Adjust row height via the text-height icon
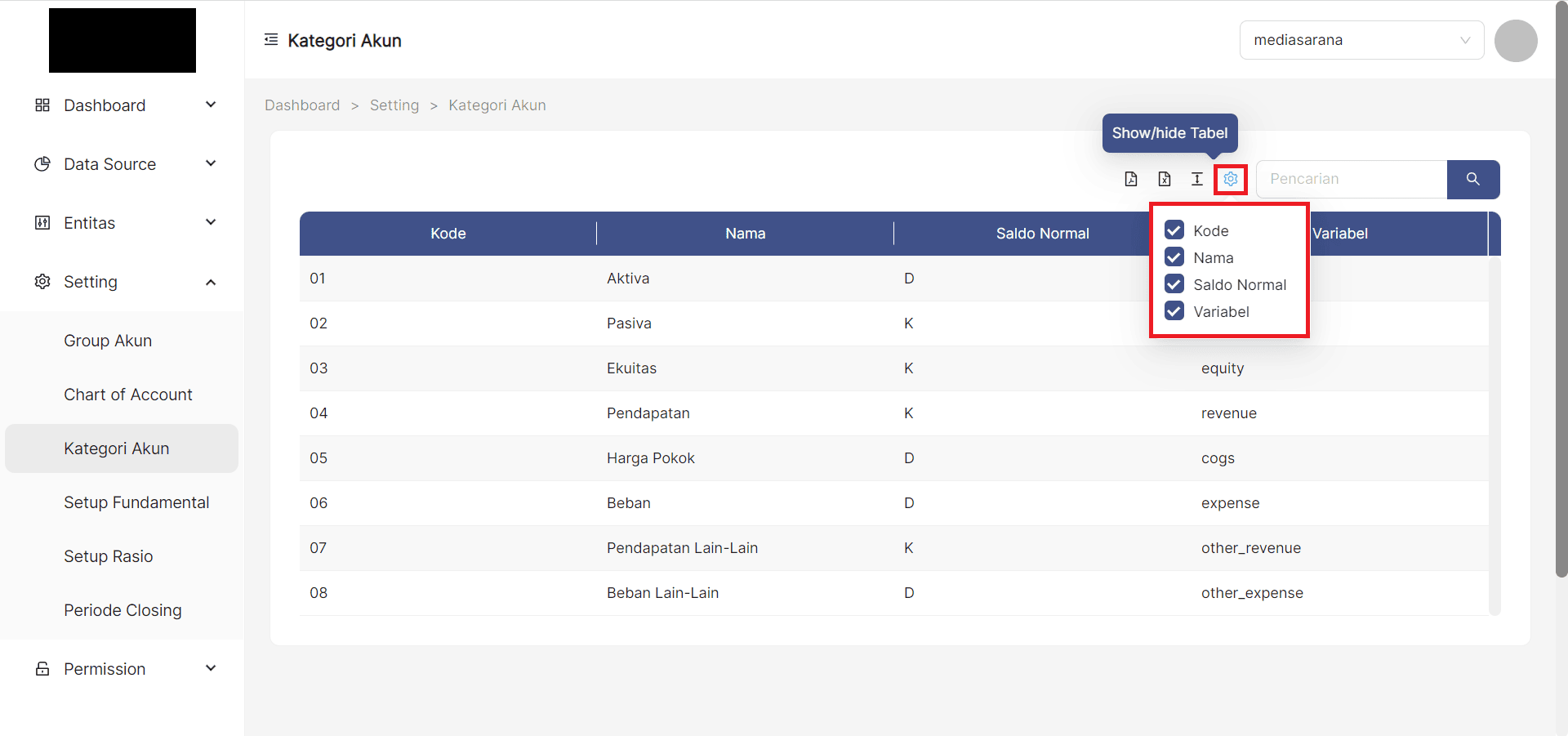The height and width of the screenshot is (736, 1568). [1197, 179]
